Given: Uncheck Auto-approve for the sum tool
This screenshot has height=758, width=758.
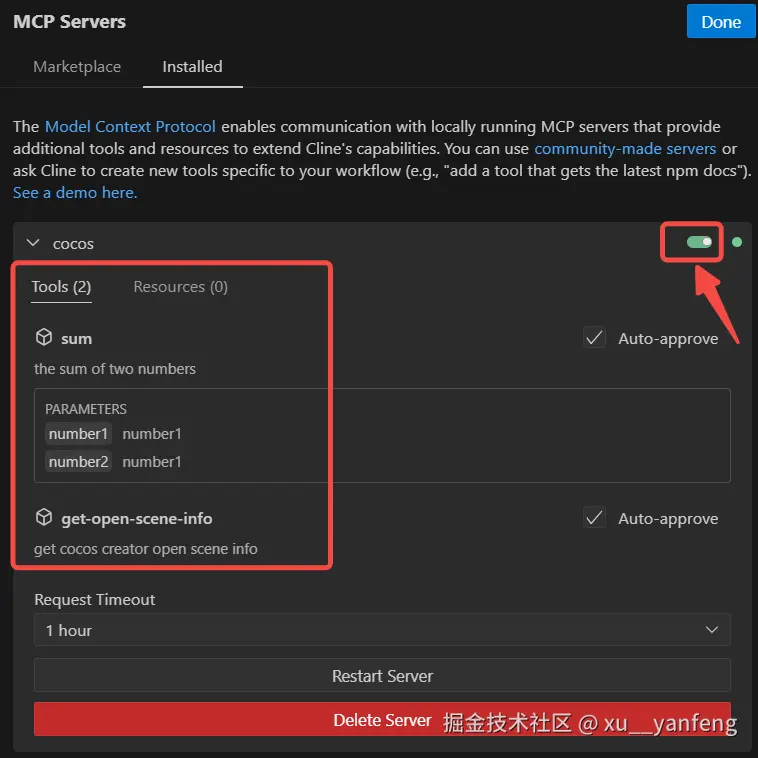Looking at the screenshot, I should pyautogui.click(x=594, y=337).
